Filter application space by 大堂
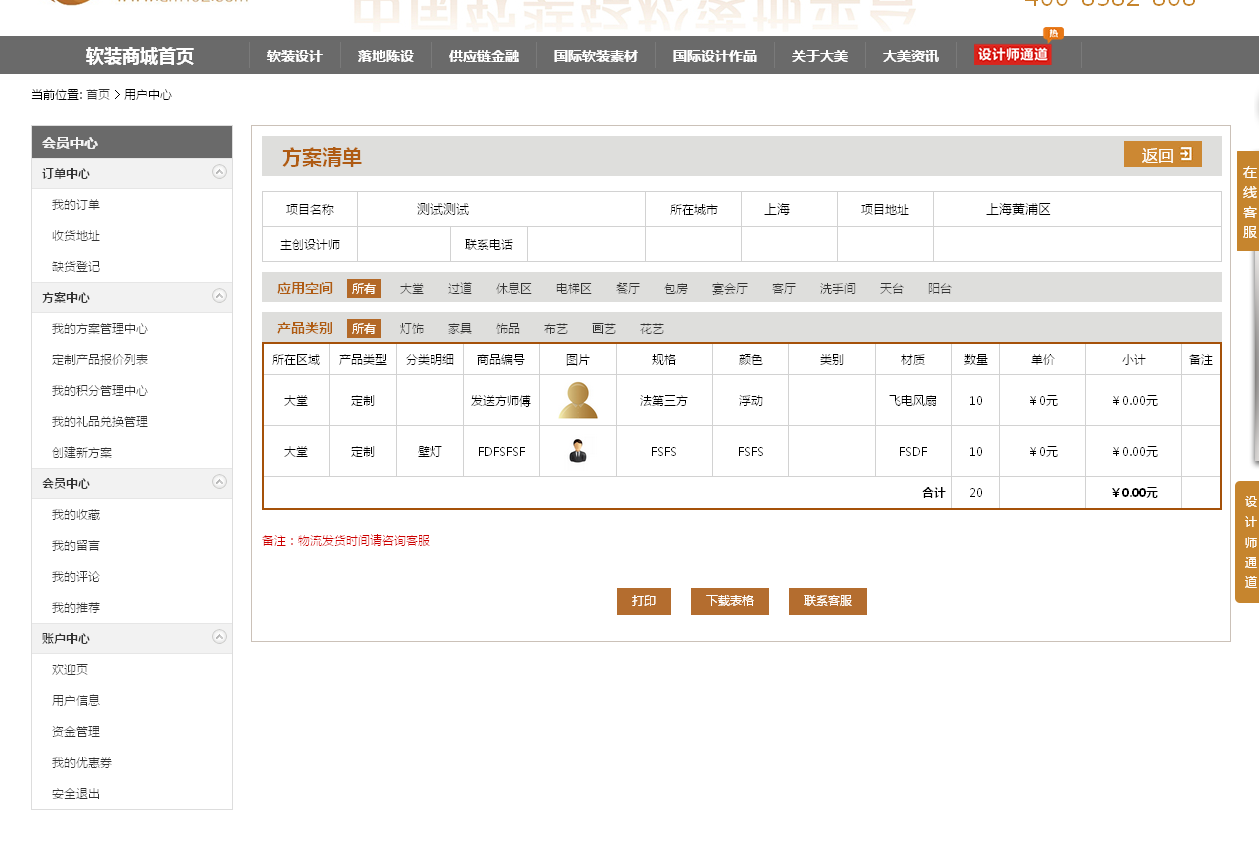 412,289
